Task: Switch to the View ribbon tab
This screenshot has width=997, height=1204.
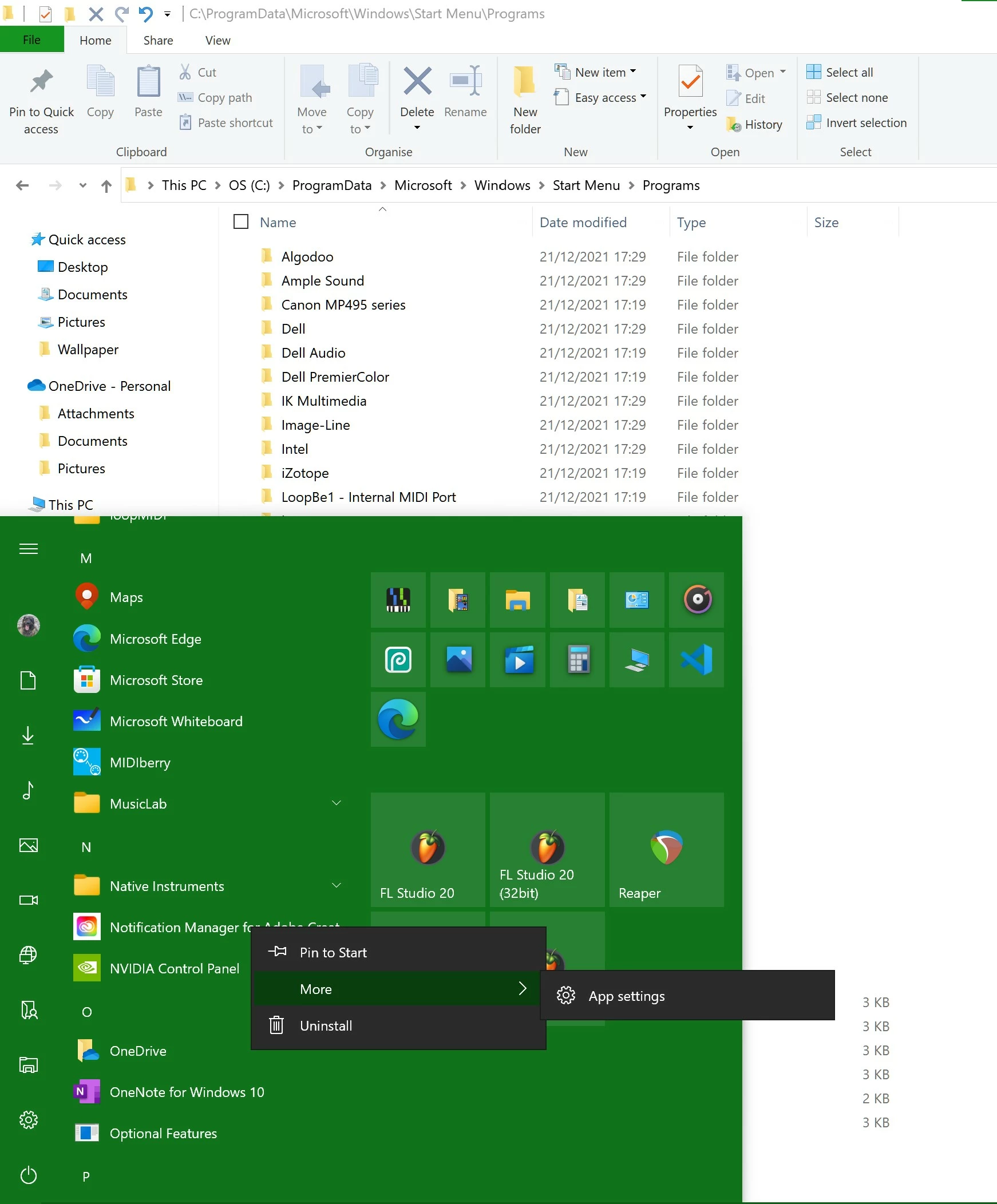Action: point(218,40)
